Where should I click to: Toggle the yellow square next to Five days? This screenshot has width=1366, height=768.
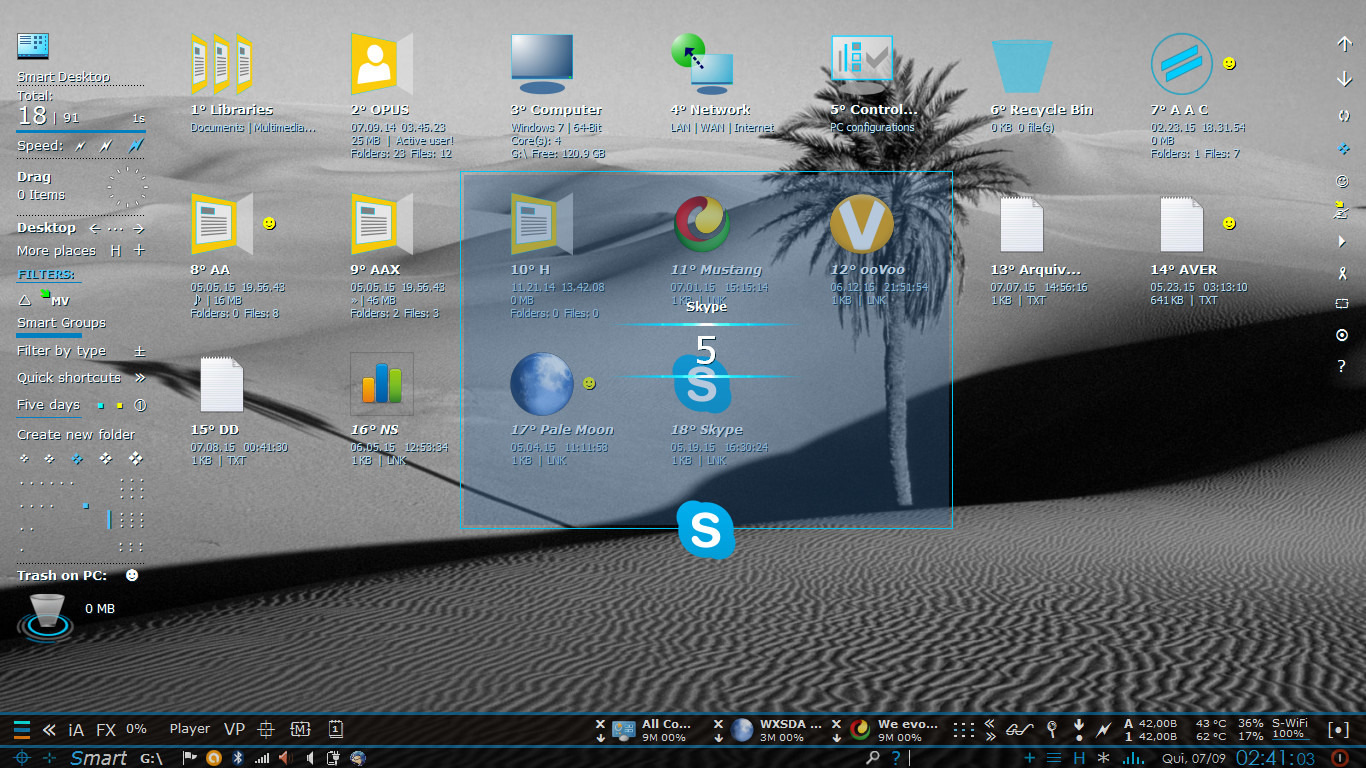[119, 404]
